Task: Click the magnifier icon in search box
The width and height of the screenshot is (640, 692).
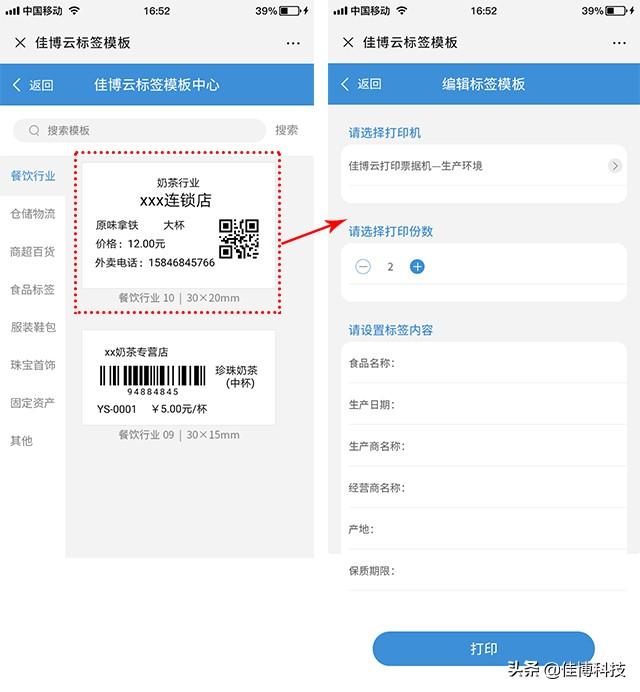Action: 34,130
